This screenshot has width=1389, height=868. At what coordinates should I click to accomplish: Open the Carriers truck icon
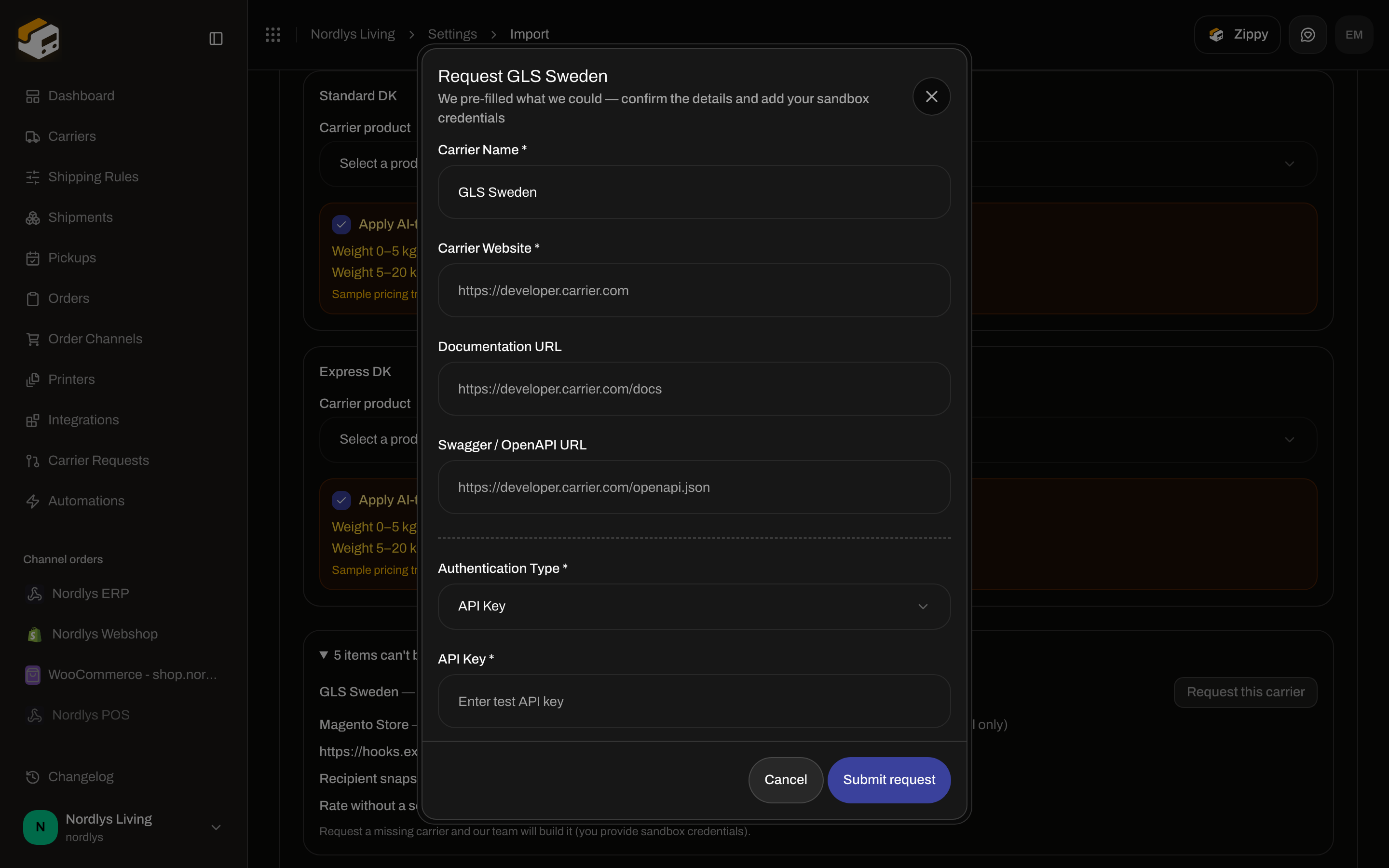[33, 136]
